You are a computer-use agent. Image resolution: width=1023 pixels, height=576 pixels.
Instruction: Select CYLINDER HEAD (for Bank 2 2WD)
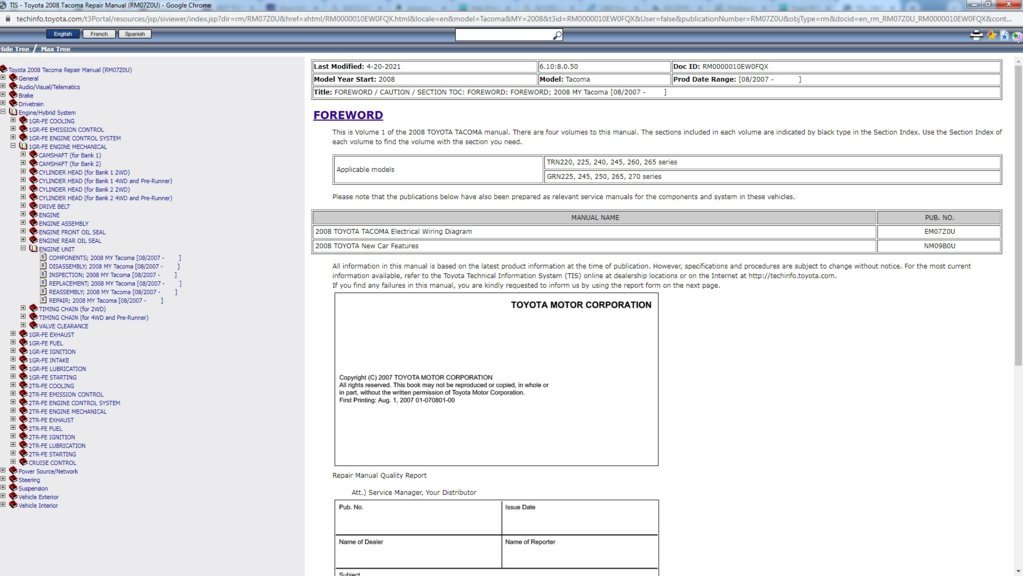(x=84, y=189)
